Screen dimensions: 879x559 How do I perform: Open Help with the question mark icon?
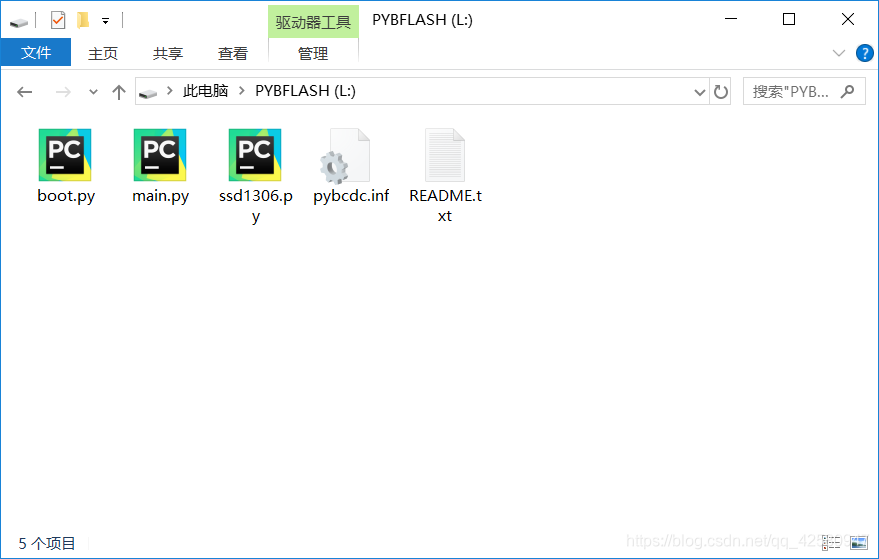click(x=864, y=53)
